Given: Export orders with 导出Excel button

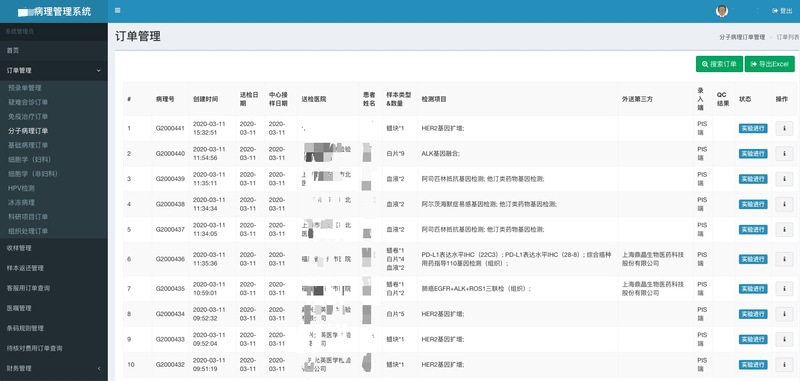Looking at the screenshot, I should click(x=769, y=64).
